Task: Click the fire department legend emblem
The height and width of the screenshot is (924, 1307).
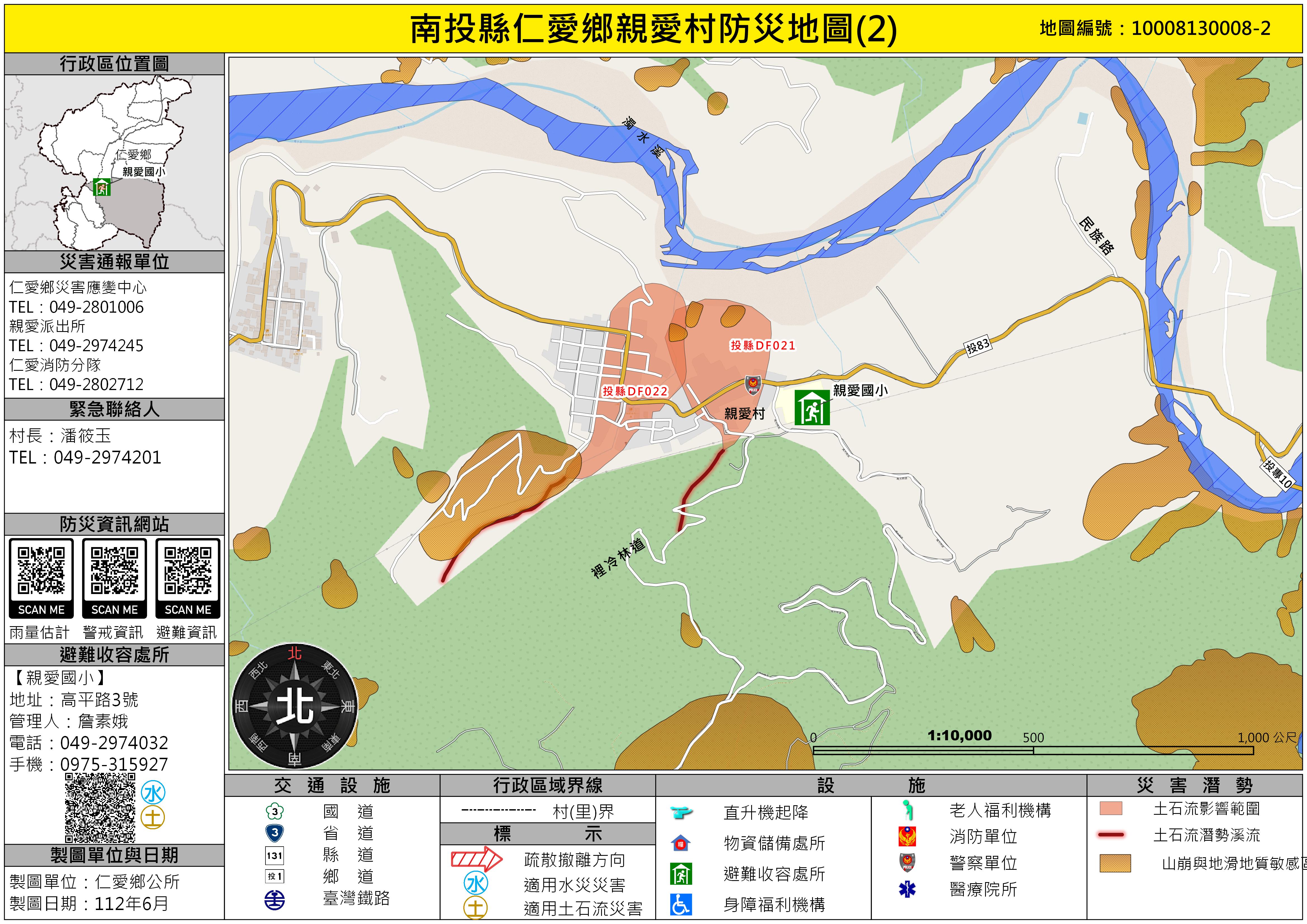Action: coord(907,836)
